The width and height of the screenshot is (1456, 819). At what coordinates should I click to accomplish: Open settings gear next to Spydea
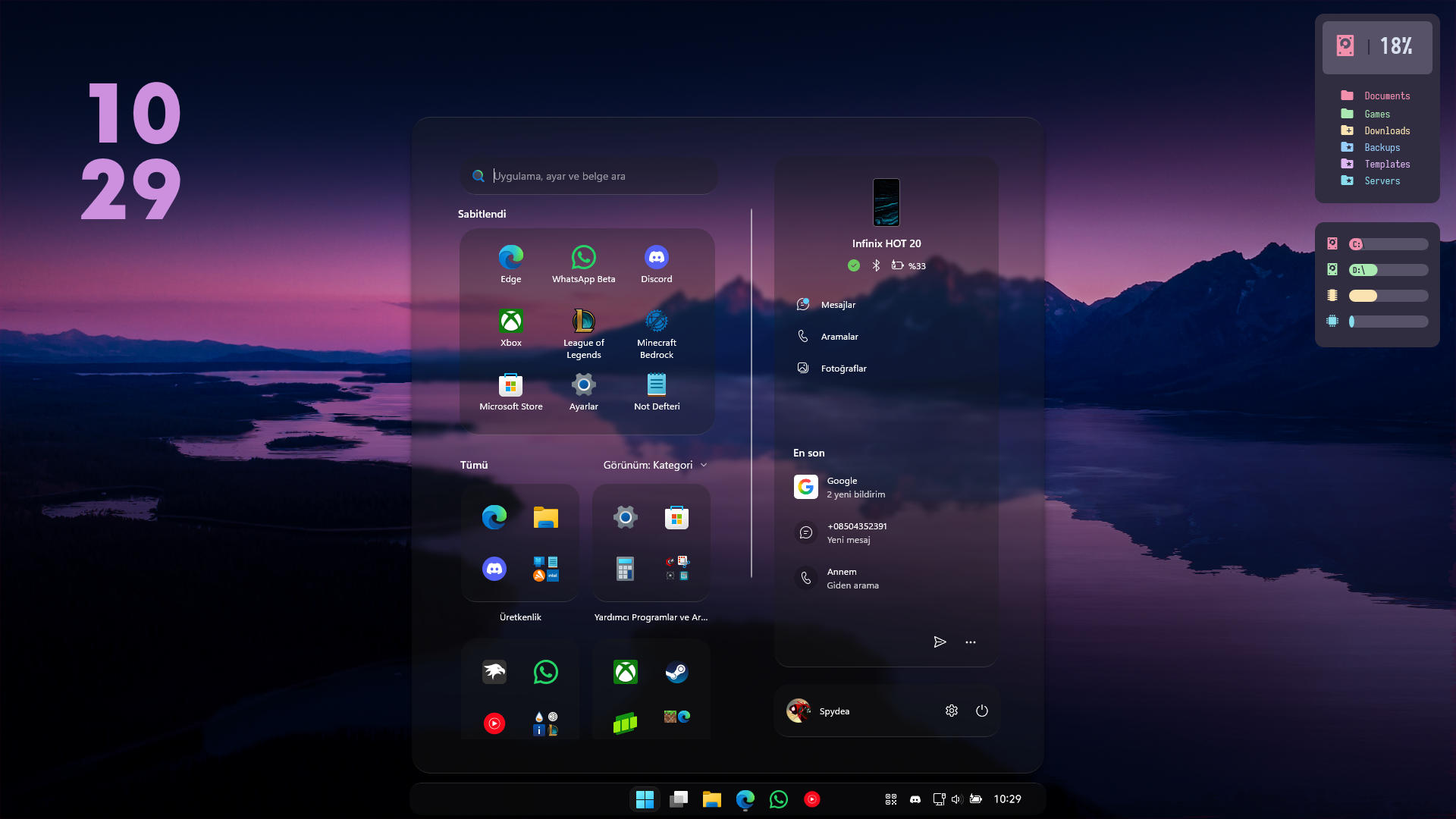951,711
